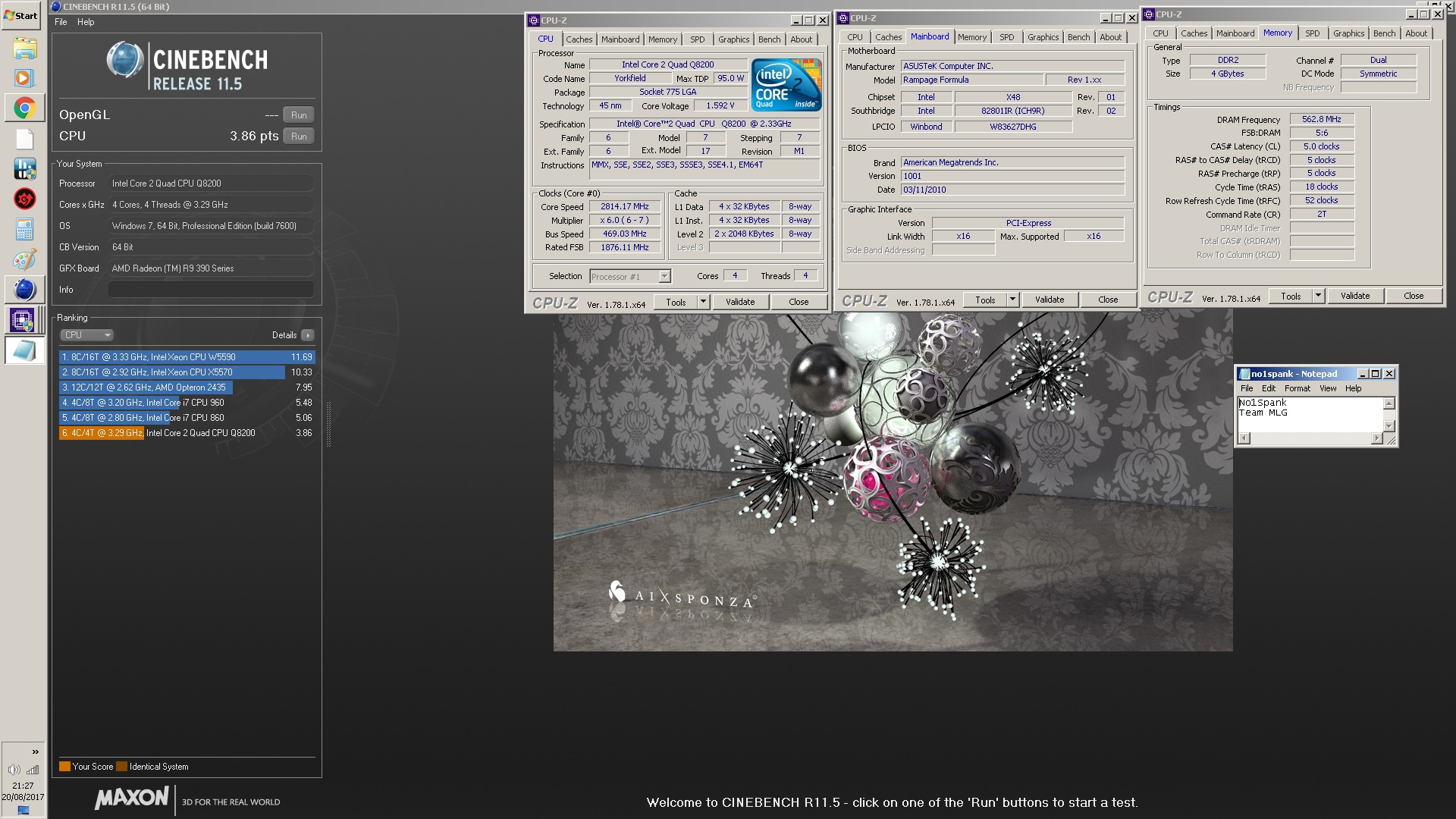Open Windows Explorer from the taskbar
1456x819 pixels.
click(24, 49)
